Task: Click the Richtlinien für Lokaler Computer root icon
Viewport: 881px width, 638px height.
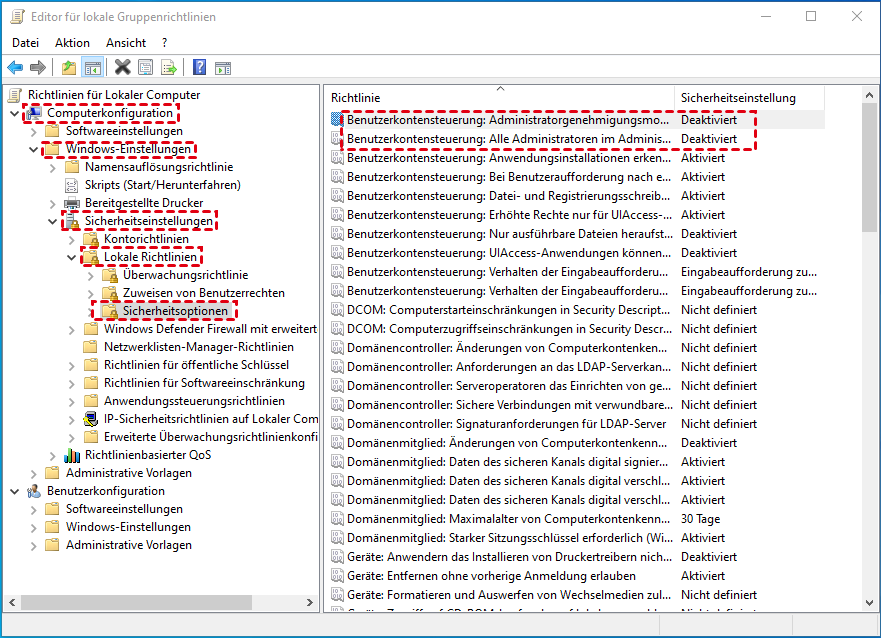Action: pyautogui.click(x=15, y=95)
